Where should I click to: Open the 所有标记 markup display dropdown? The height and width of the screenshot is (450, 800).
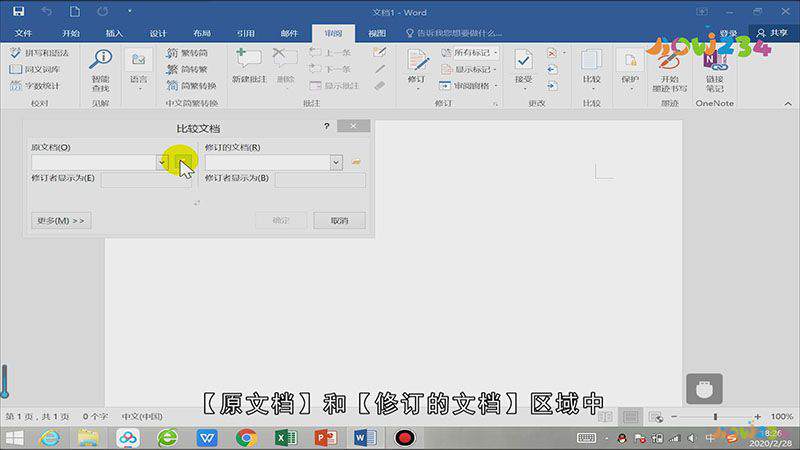tap(470, 53)
